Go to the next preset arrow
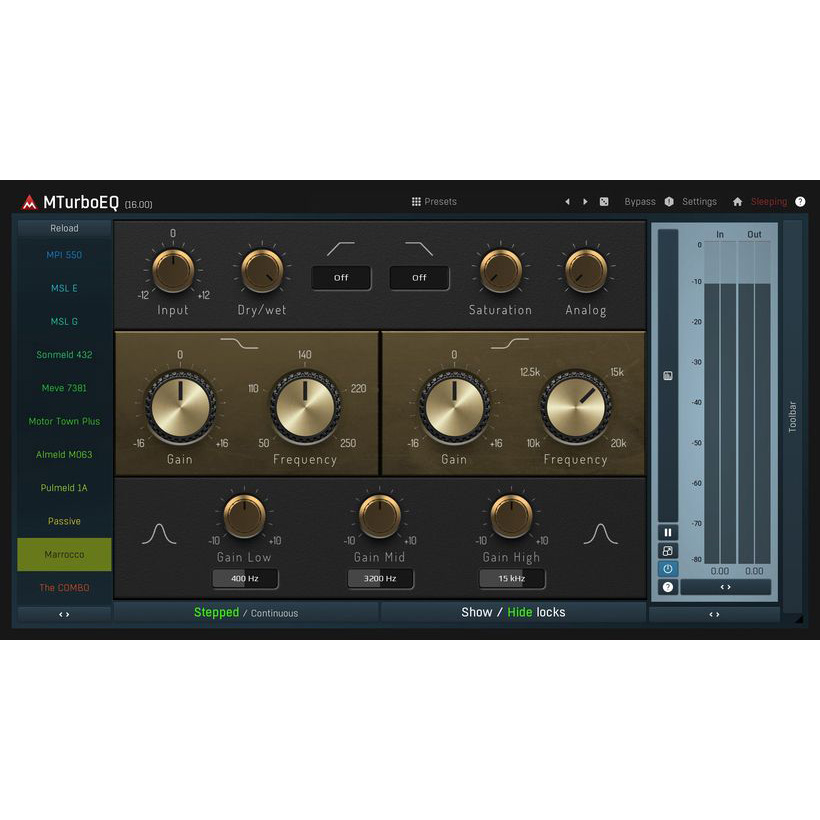This screenshot has height=820, width=820. tap(585, 202)
